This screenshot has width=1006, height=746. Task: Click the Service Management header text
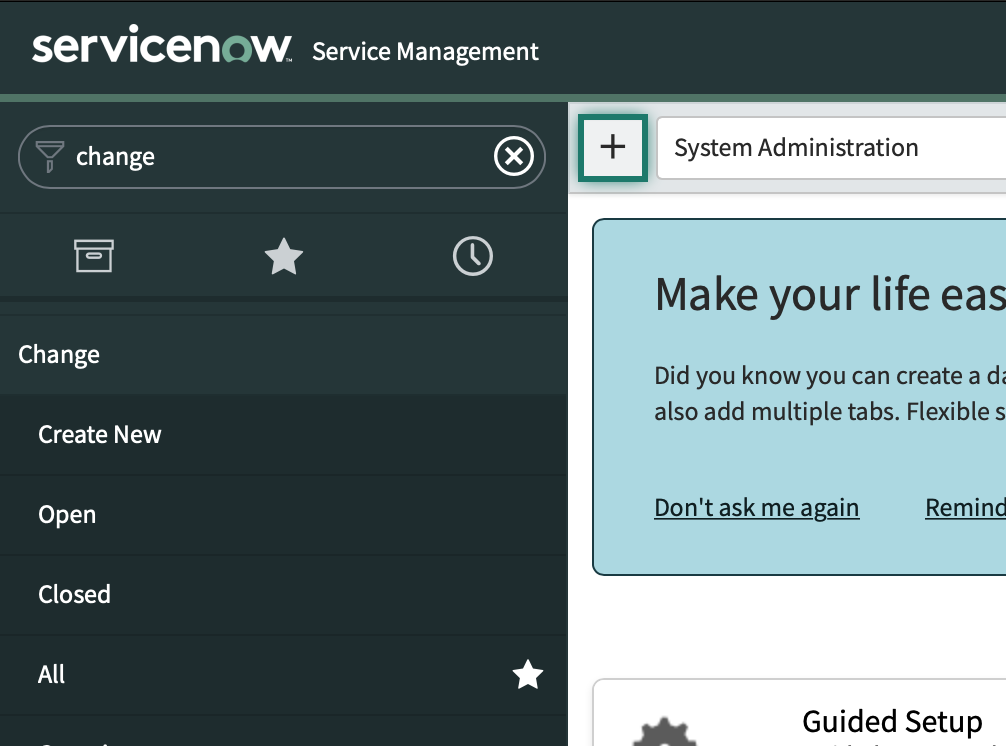425,51
